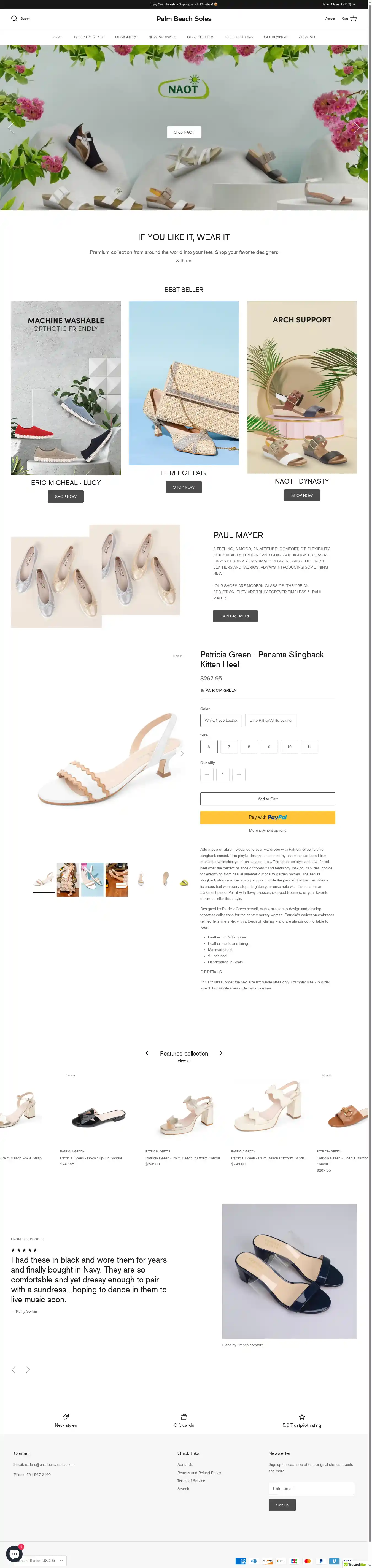The height and width of the screenshot is (1568, 372).
Task: Click the Trustpilot rating star icon
Action: click(x=302, y=1417)
